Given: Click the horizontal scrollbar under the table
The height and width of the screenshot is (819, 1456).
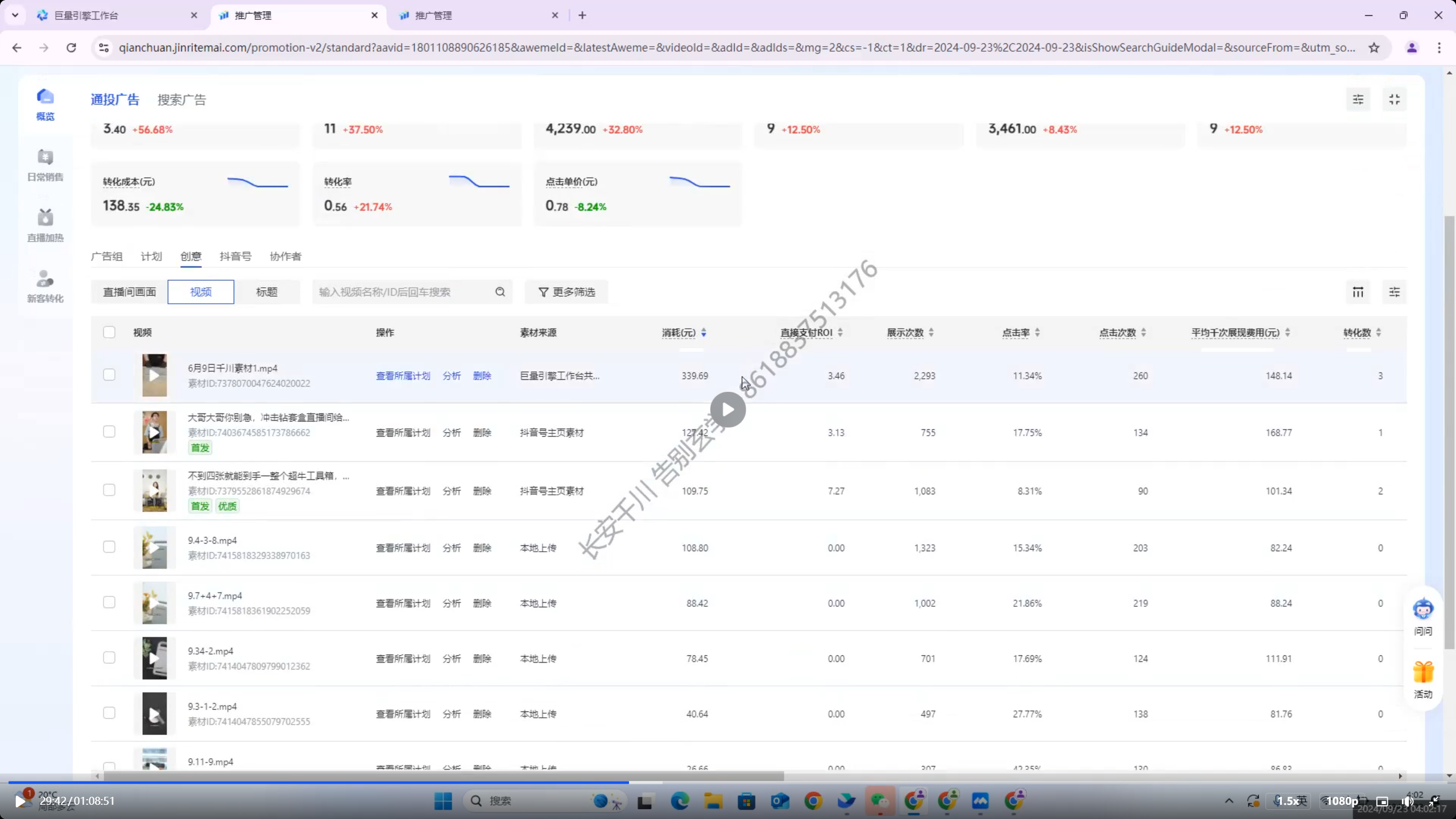Looking at the screenshot, I should pyautogui.click(x=444, y=776).
